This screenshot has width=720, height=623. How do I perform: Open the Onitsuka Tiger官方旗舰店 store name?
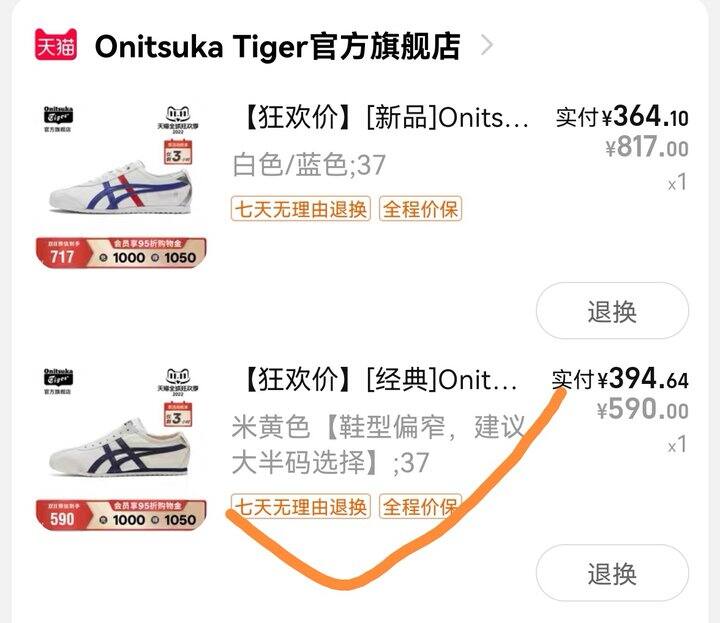point(277,46)
